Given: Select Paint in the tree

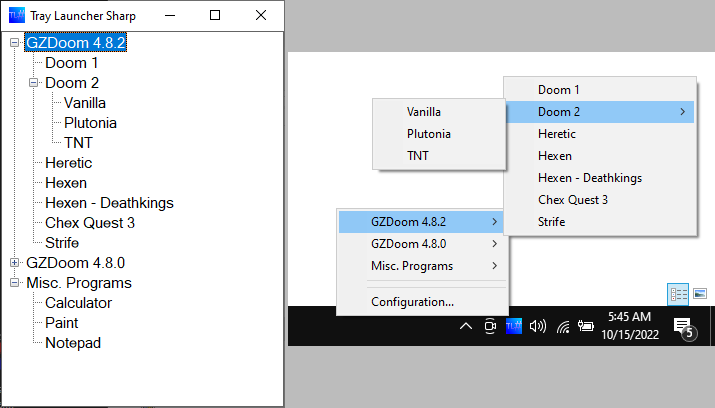Looking at the screenshot, I should [62, 323].
